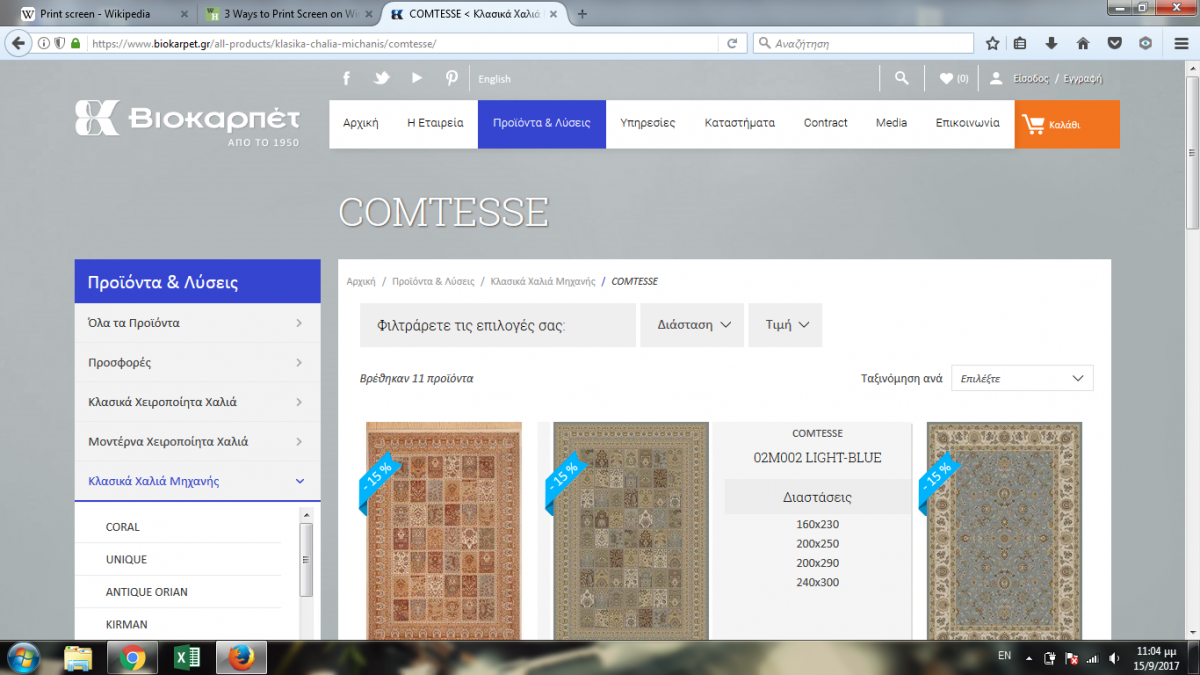Open File Explorer from taskbar

click(79, 658)
